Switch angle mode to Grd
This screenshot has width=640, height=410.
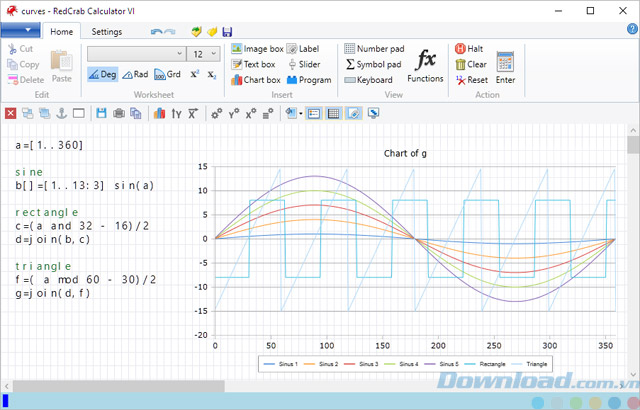click(168, 74)
